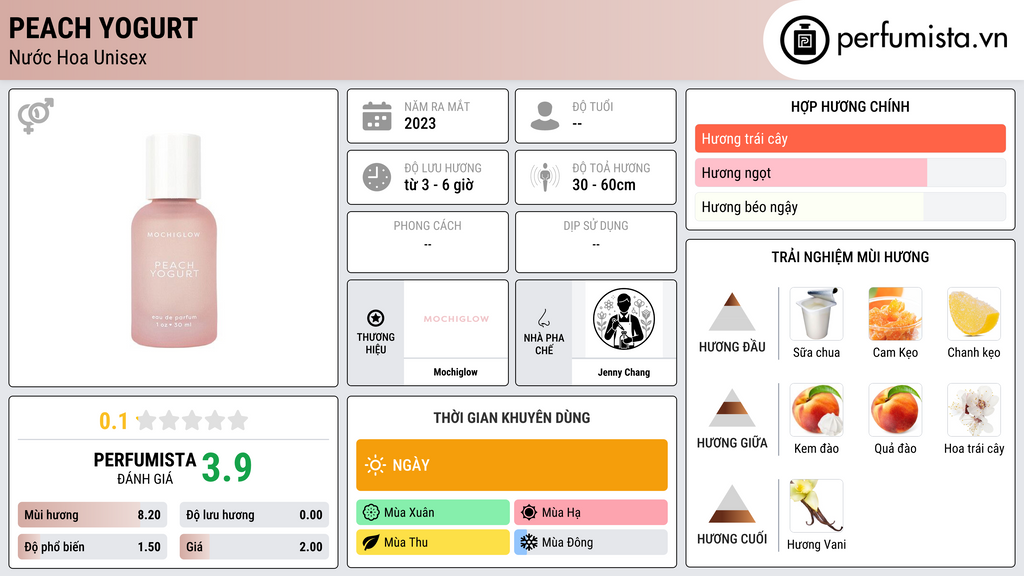Screen dimensions: 1024x576
Task: Click the Perfumista đánh giá label
Action: click(145, 468)
